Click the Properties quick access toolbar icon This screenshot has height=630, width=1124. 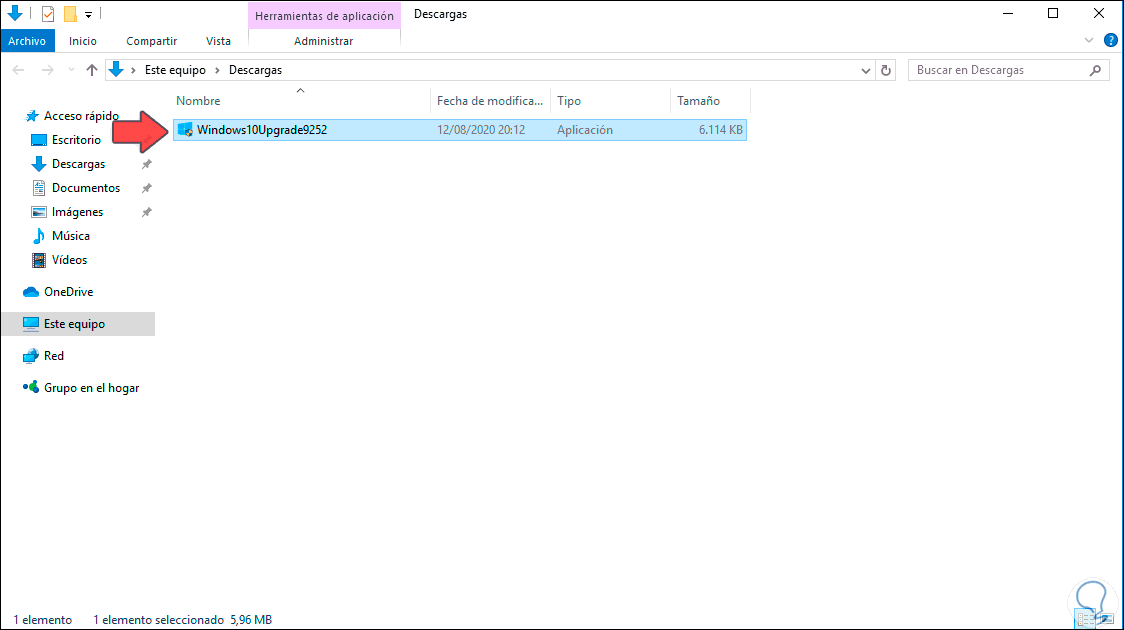pos(48,14)
